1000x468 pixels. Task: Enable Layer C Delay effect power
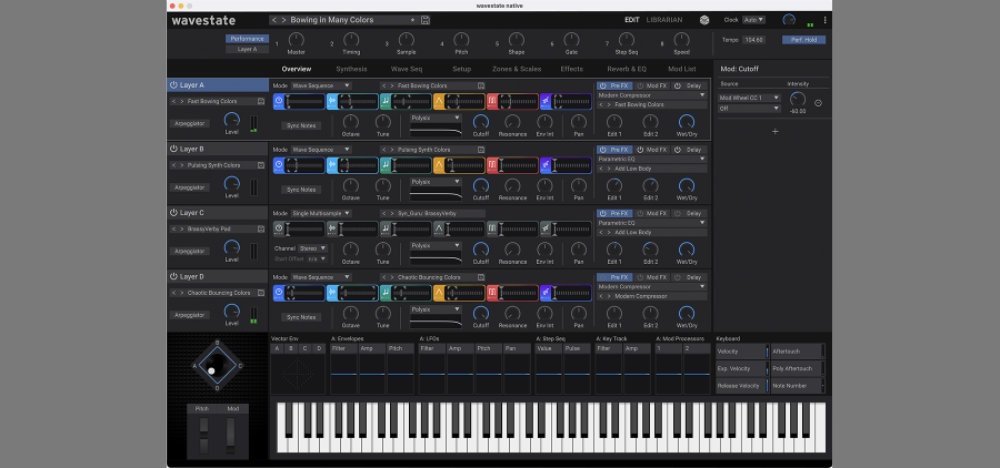pos(677,213)
